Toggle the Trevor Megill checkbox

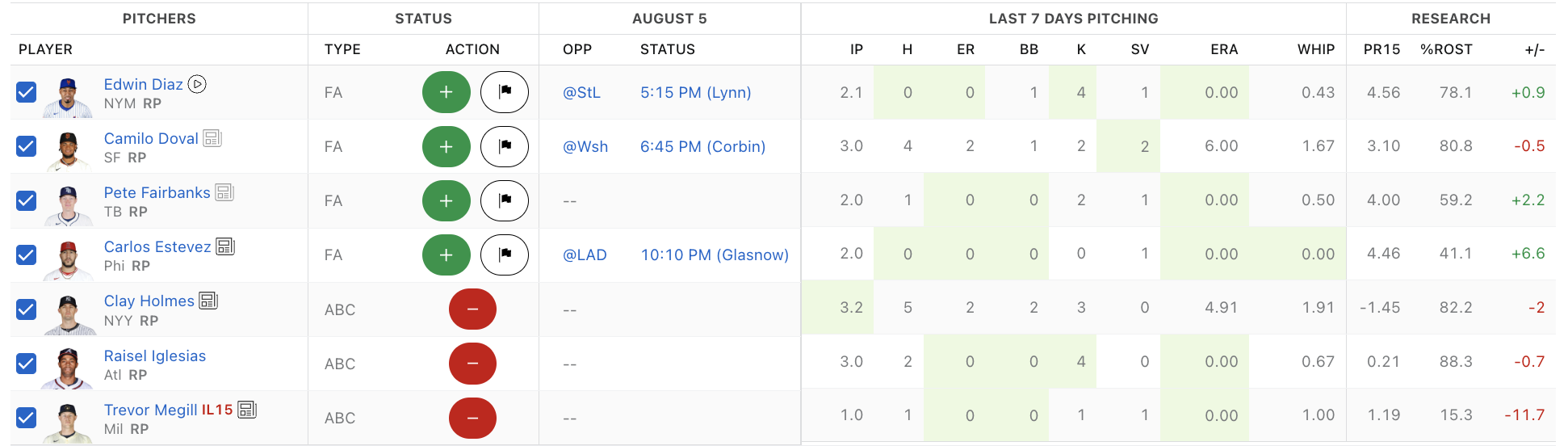27,418
